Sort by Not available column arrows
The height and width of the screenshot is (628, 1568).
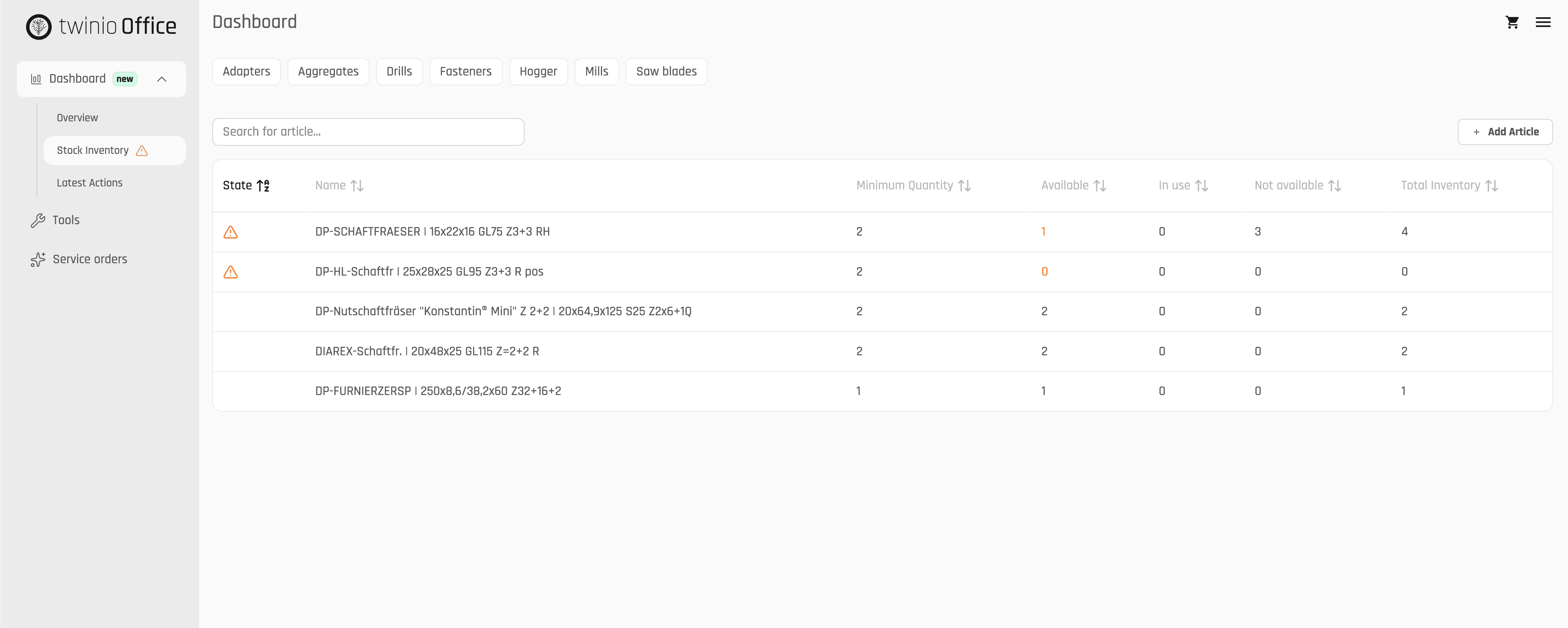(1334, 185)
